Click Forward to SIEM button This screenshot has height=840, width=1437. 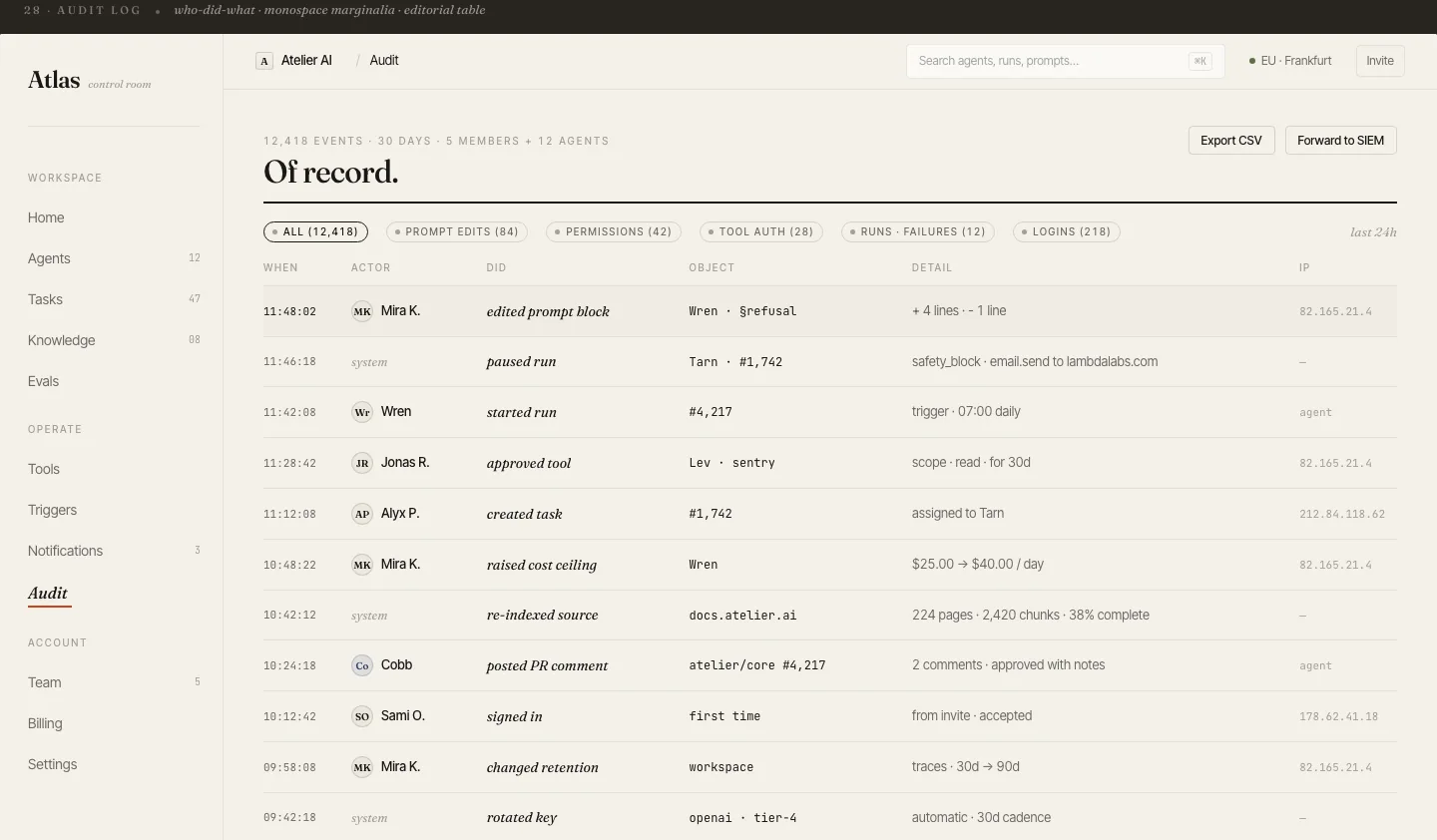1340,141
